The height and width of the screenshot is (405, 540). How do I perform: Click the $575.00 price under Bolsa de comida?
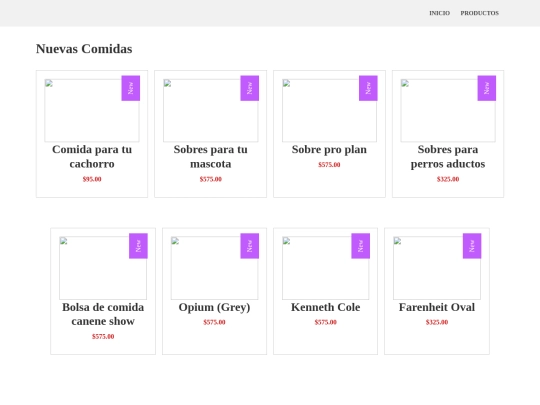(103, 336)
